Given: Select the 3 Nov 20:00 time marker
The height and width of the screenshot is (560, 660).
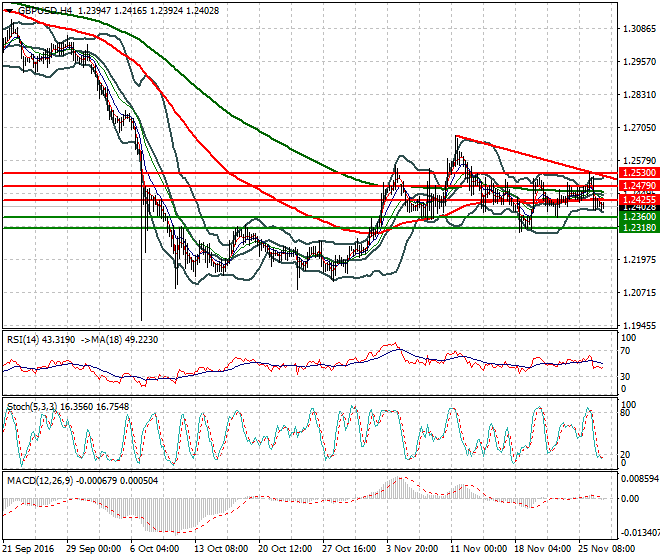Looking at the screenshot, I should click(412, 549).
